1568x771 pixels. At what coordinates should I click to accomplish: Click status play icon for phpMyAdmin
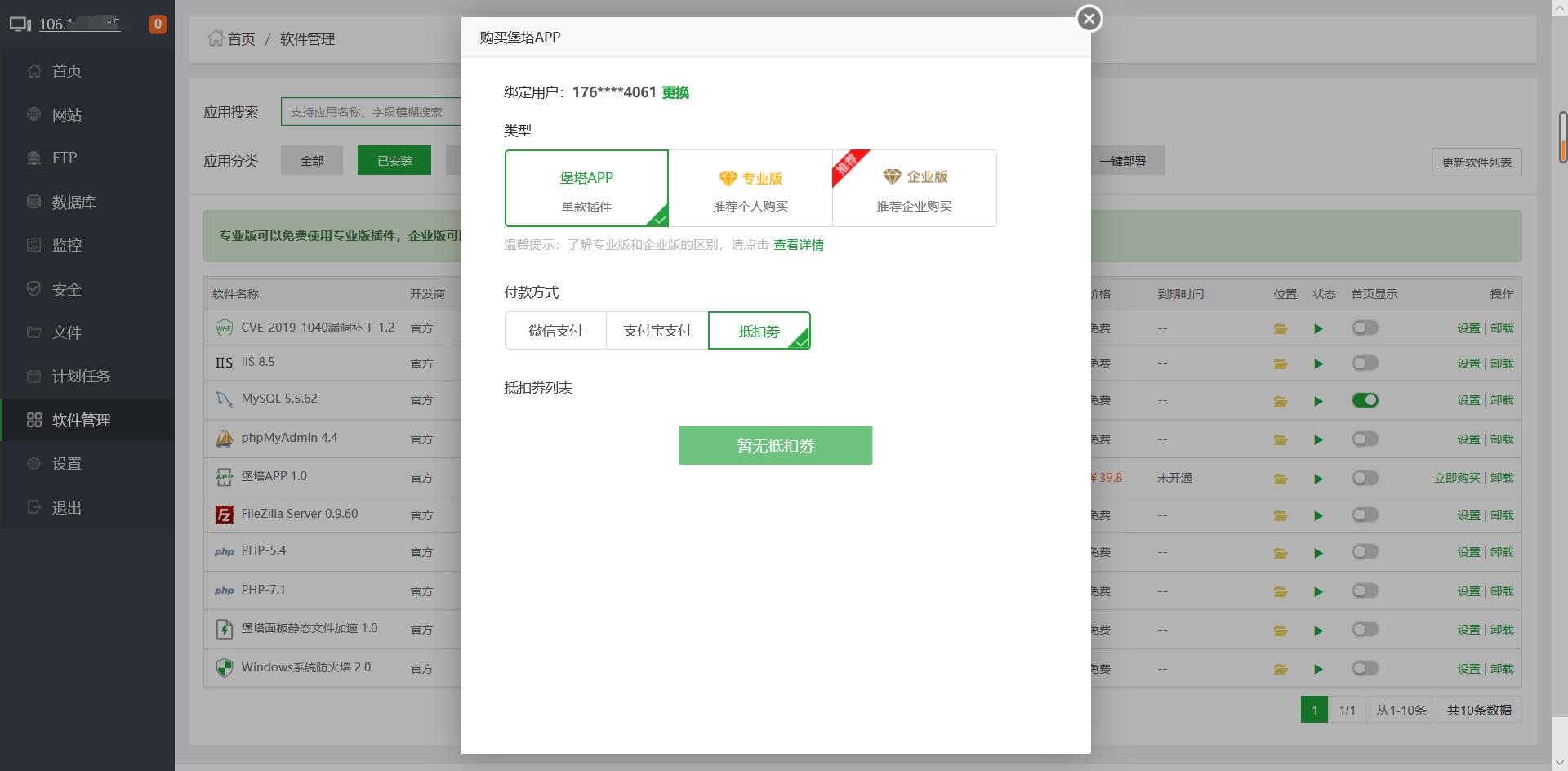pyautogui.click(x=1318, y=440)
